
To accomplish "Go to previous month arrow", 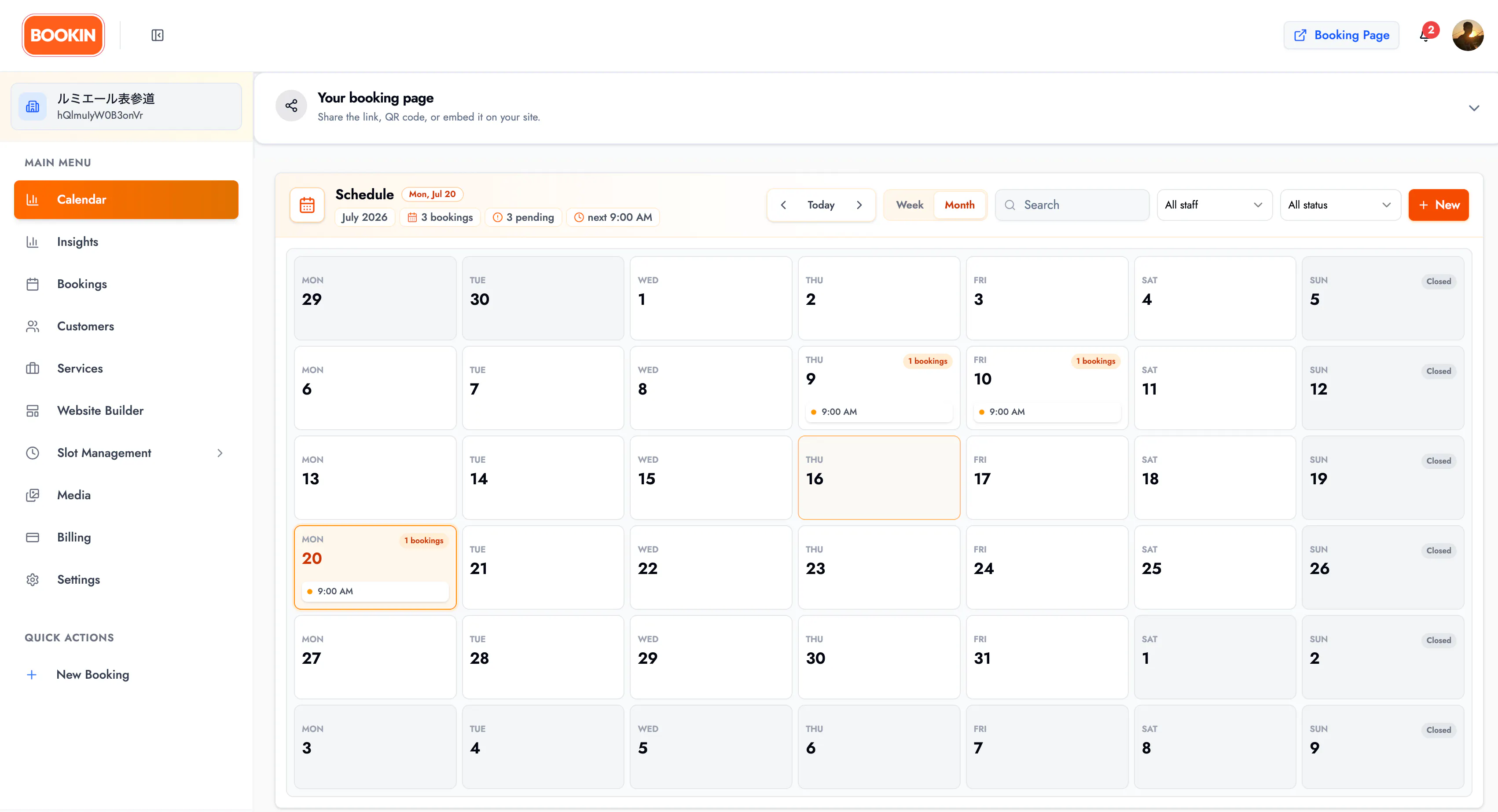I will (783, 205).
